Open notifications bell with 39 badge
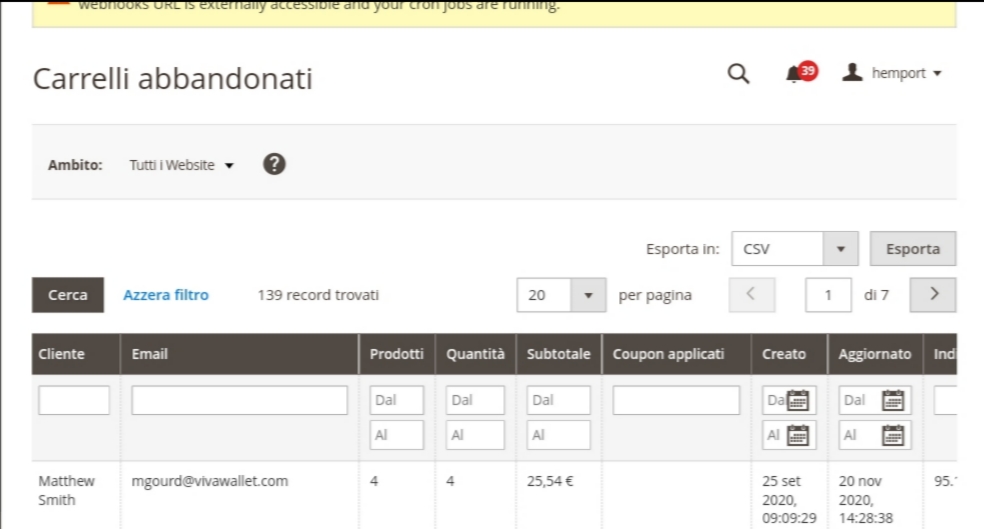 coord(801,73)
